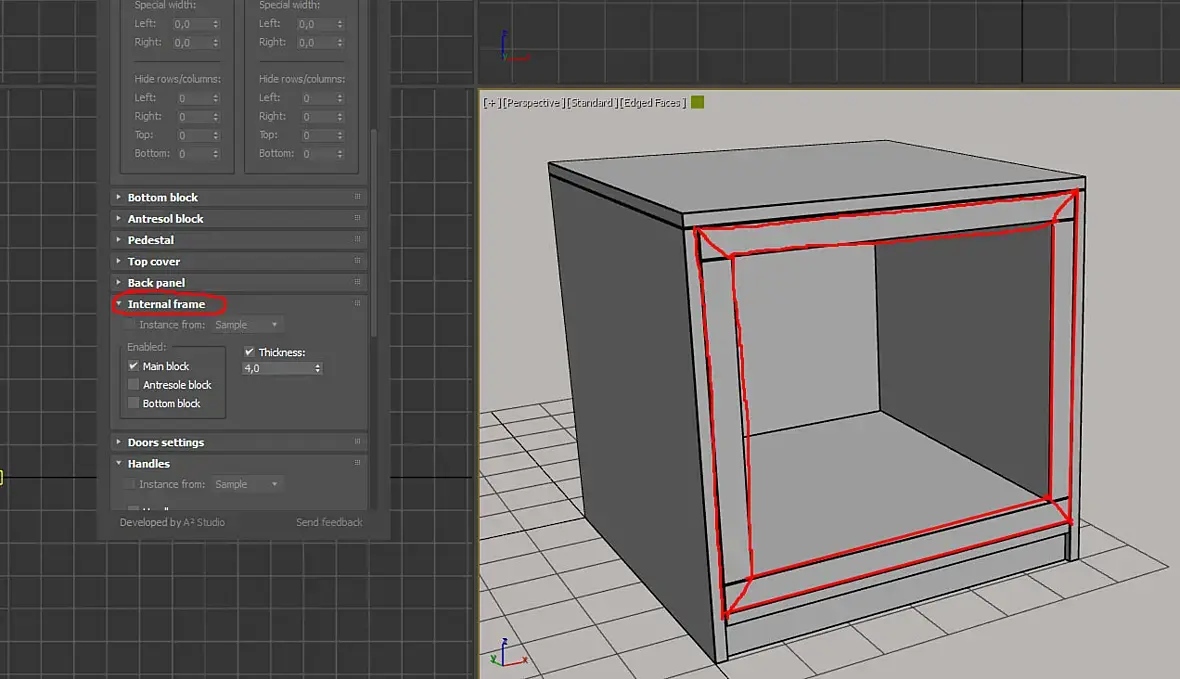The image size is (1180, 679).
Task: Expand the Doors settings rollout
Action: pos(165,442)
